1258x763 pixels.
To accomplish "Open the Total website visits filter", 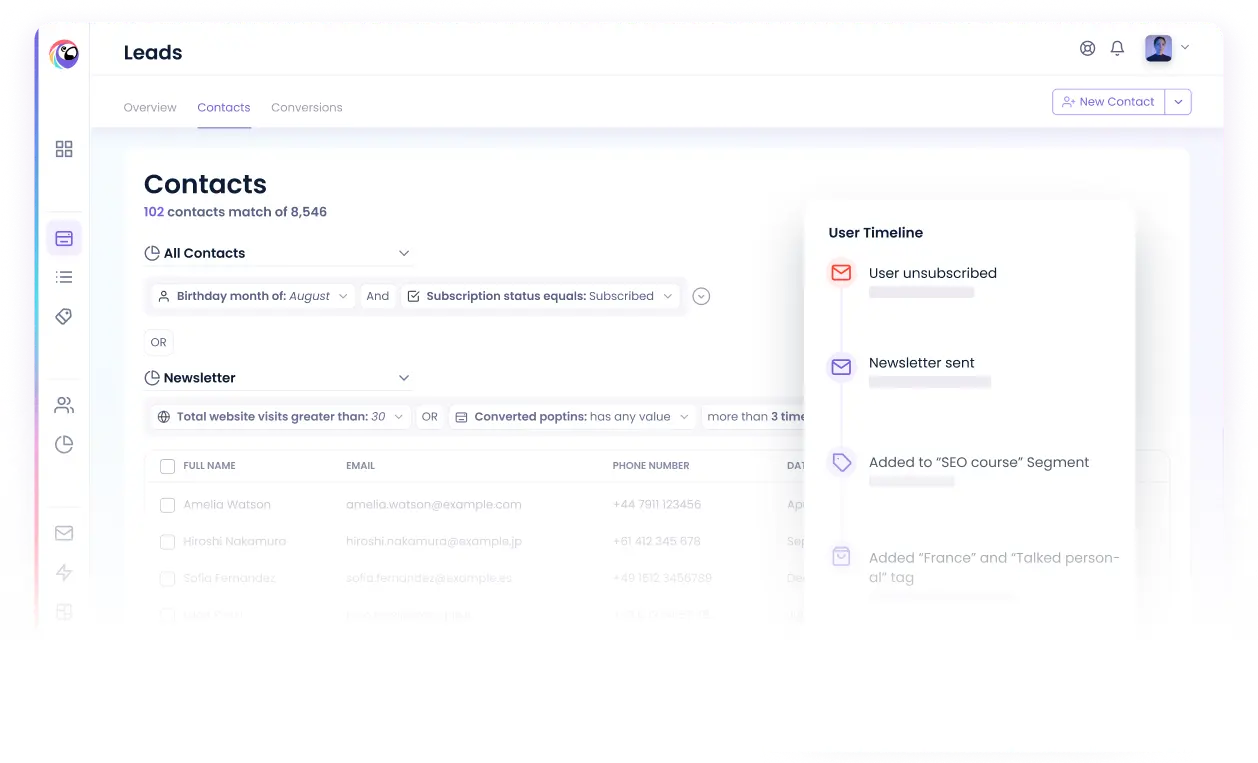I will [280, 417].
